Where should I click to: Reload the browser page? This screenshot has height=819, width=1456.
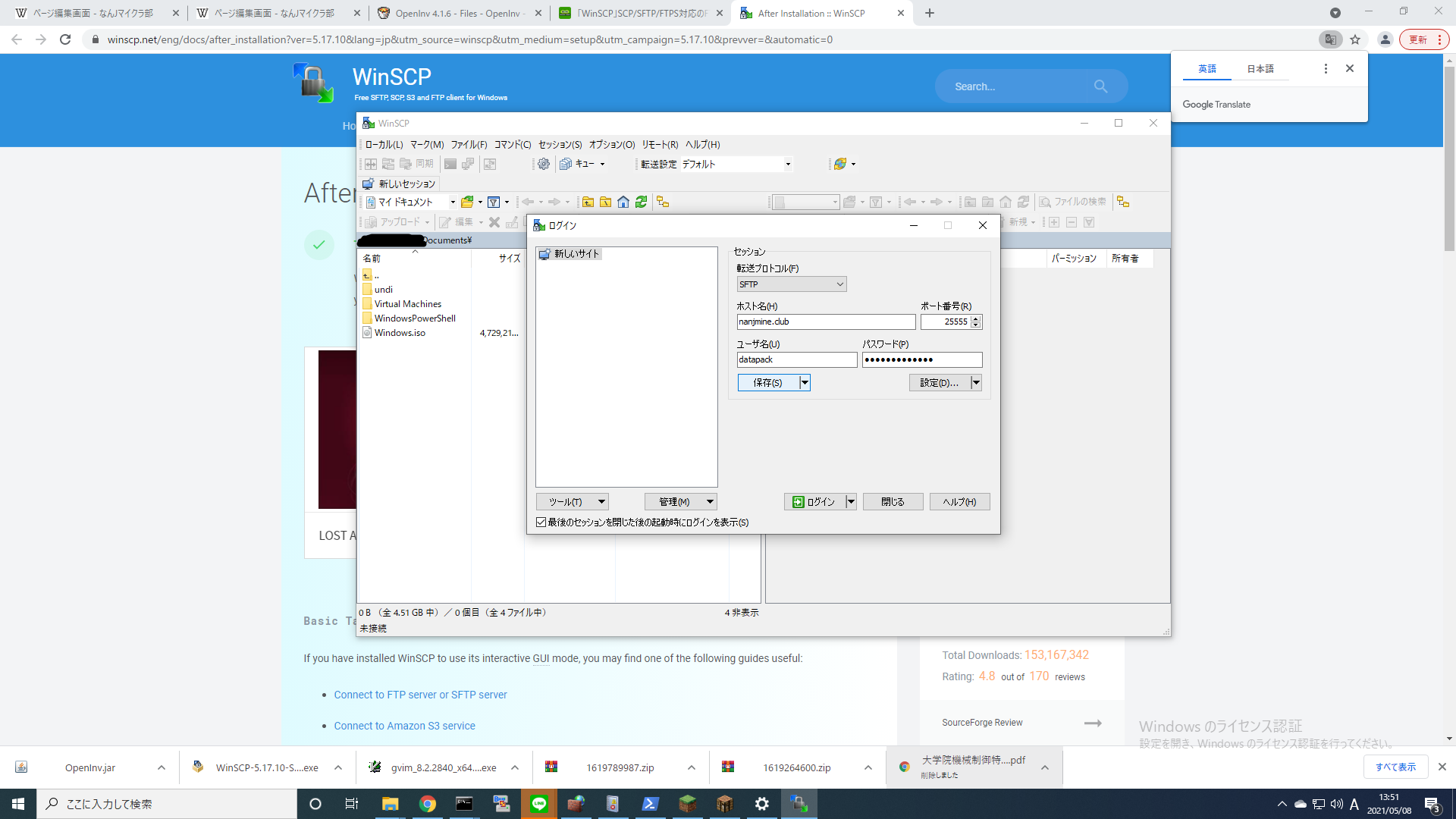(x=65, y=39)
